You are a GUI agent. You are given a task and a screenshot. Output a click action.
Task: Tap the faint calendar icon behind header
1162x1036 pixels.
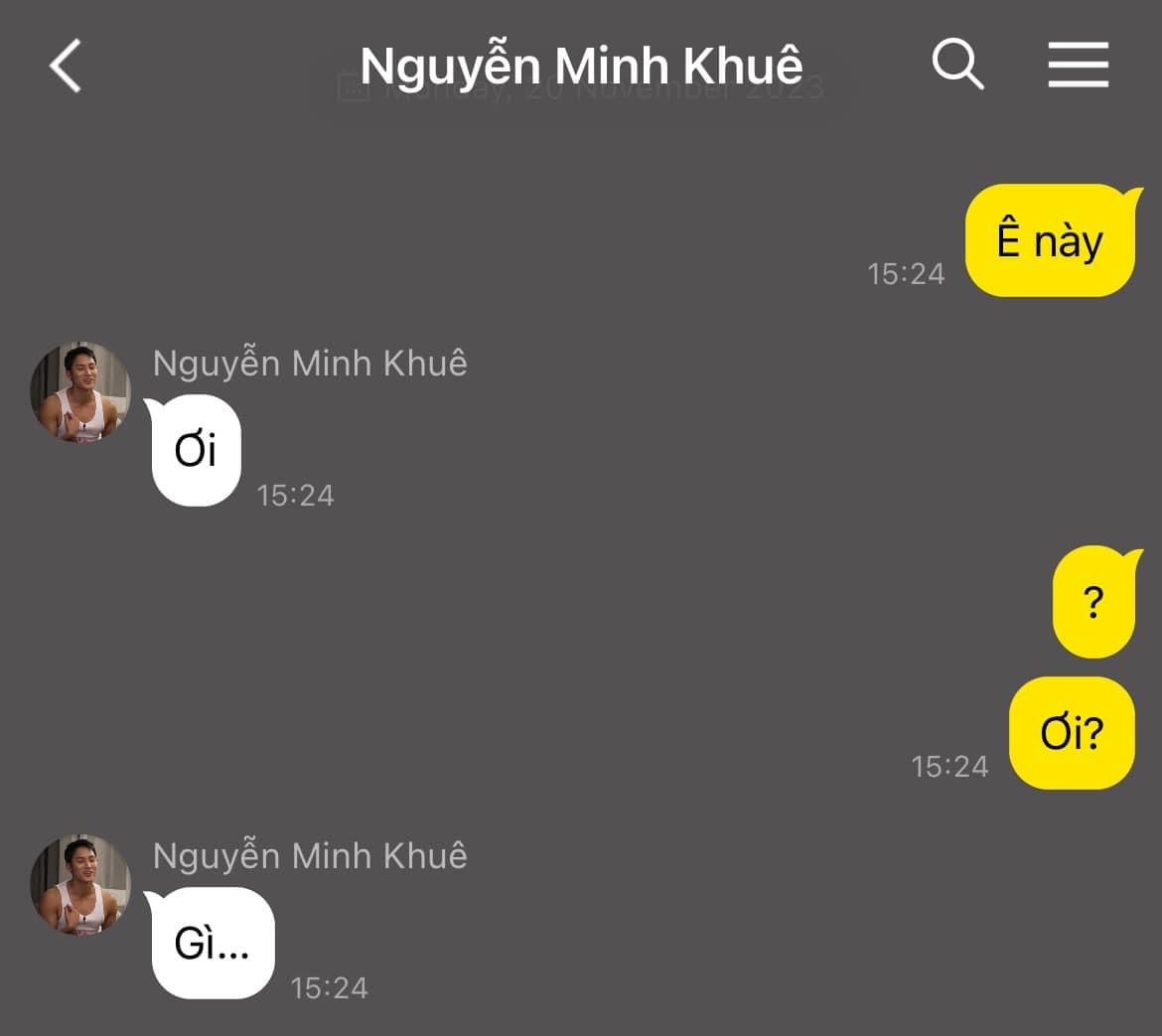point(353,88)
